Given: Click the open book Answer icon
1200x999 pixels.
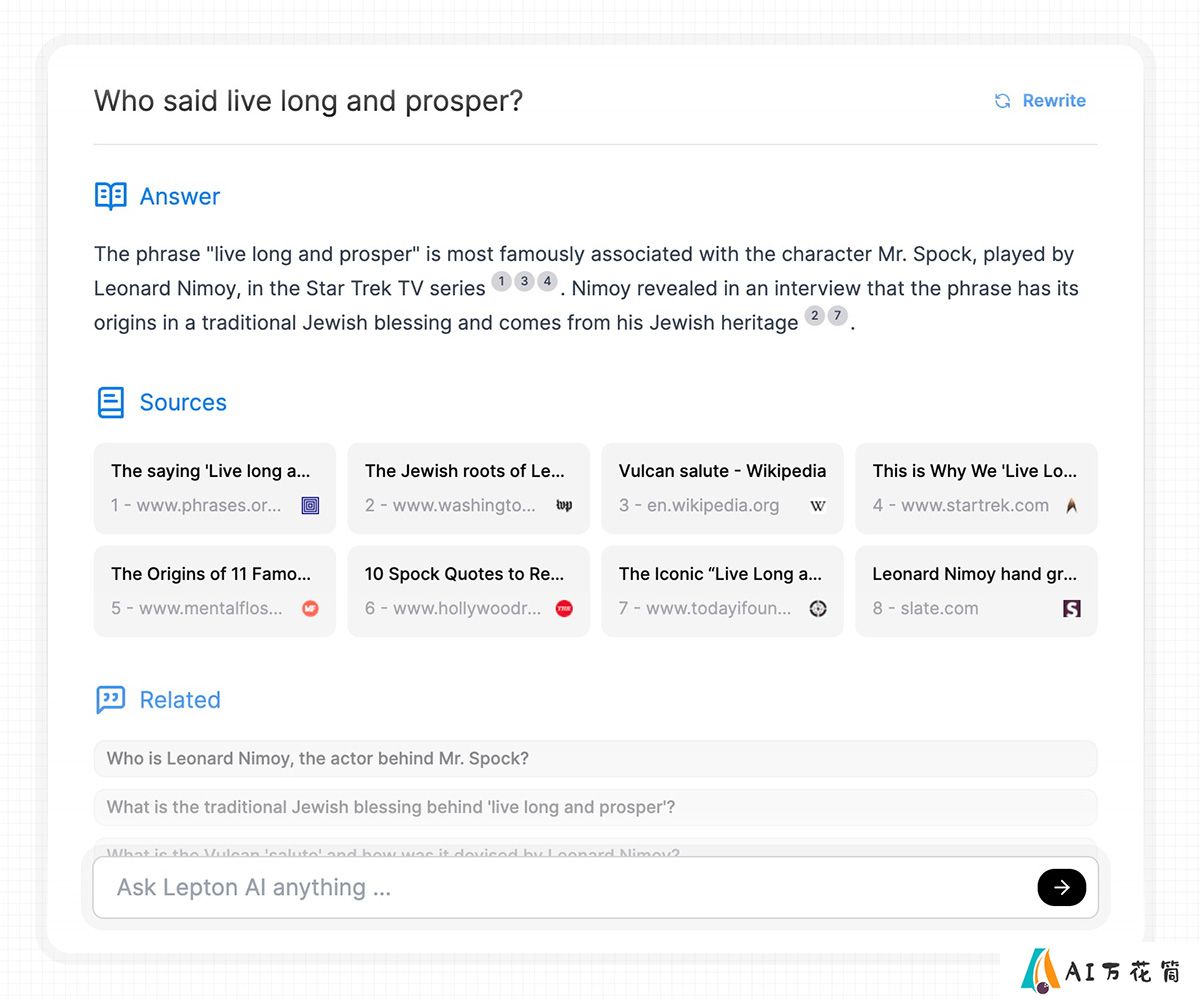Looking at the screenshot, I should tap(111, 196).
